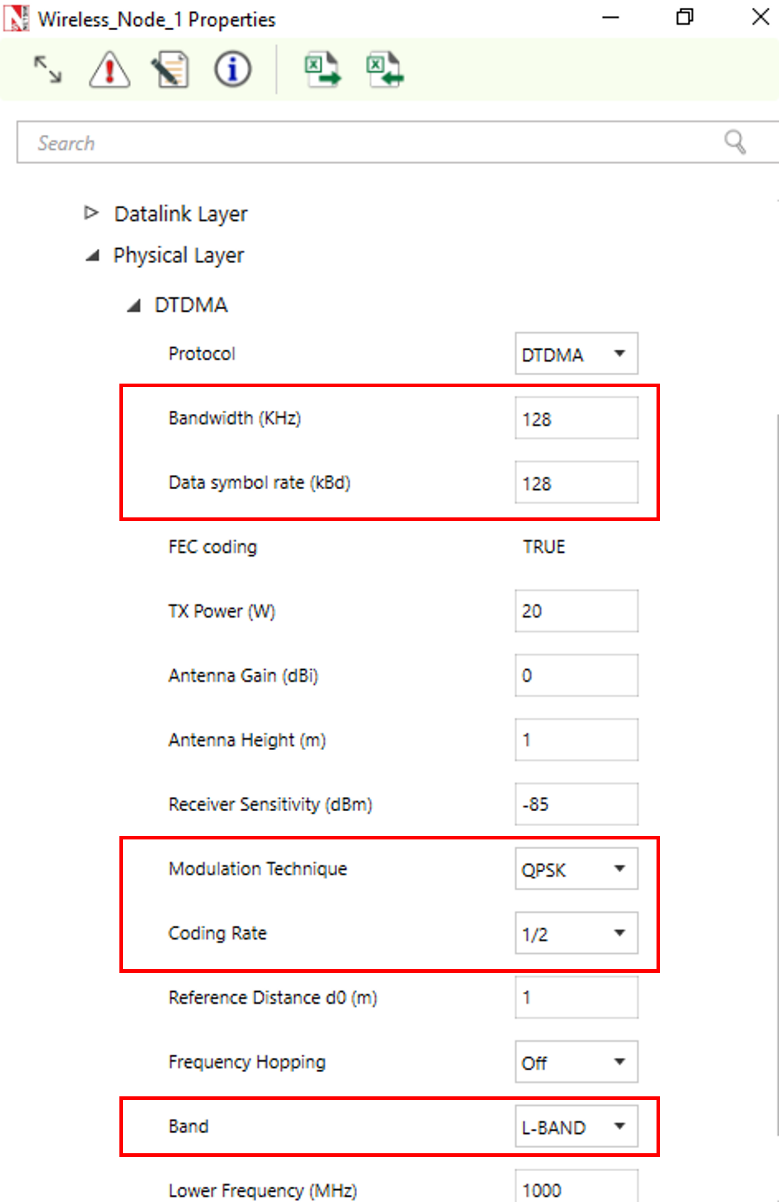Screen dimensions: 779x1202
Task: Open the Protocol dropdown
Action: (575, 354)
